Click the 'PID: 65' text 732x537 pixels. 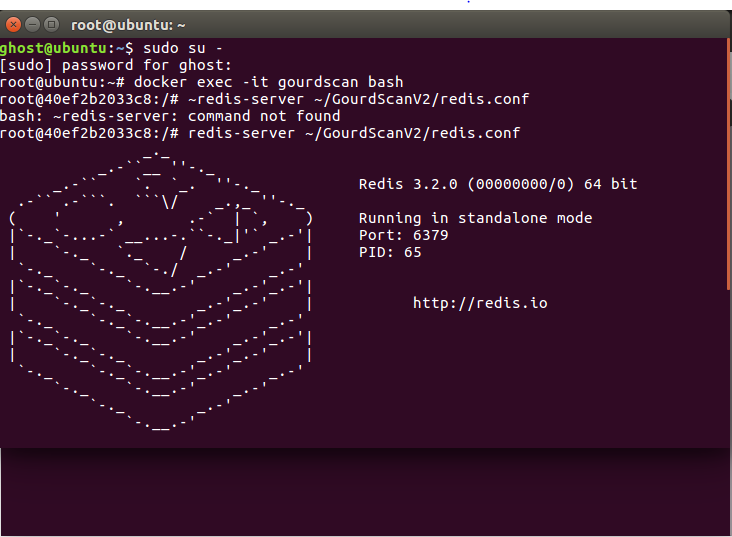click(x=390, y=252)
